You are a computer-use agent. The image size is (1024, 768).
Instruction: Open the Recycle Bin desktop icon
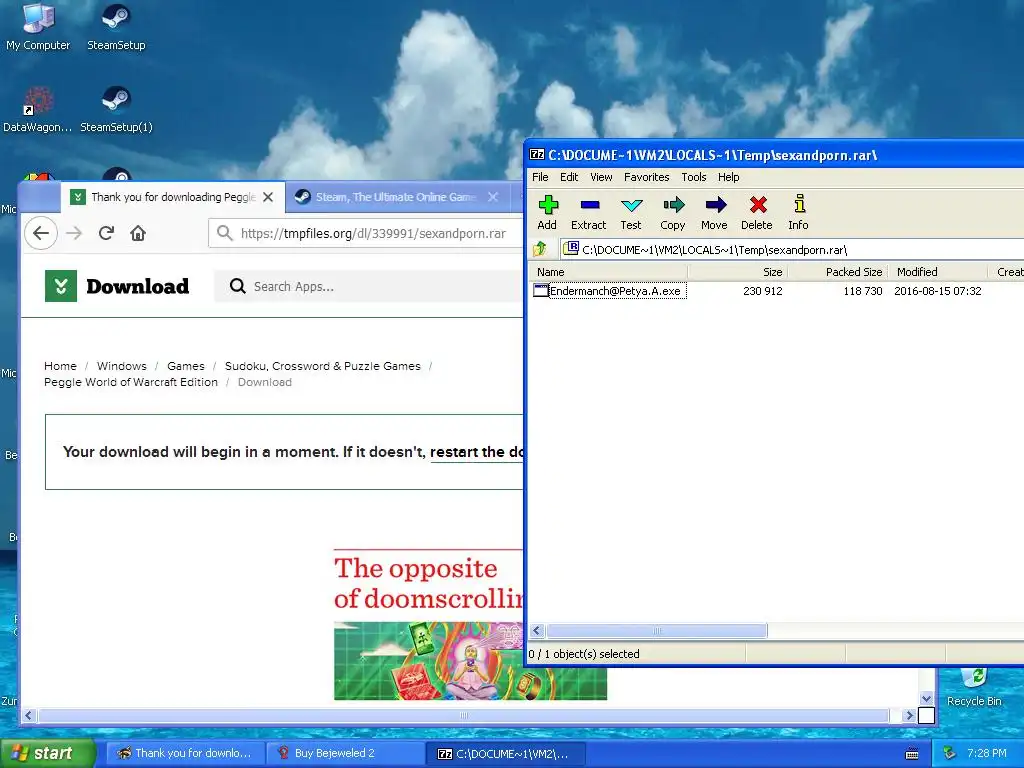(974, 687)
